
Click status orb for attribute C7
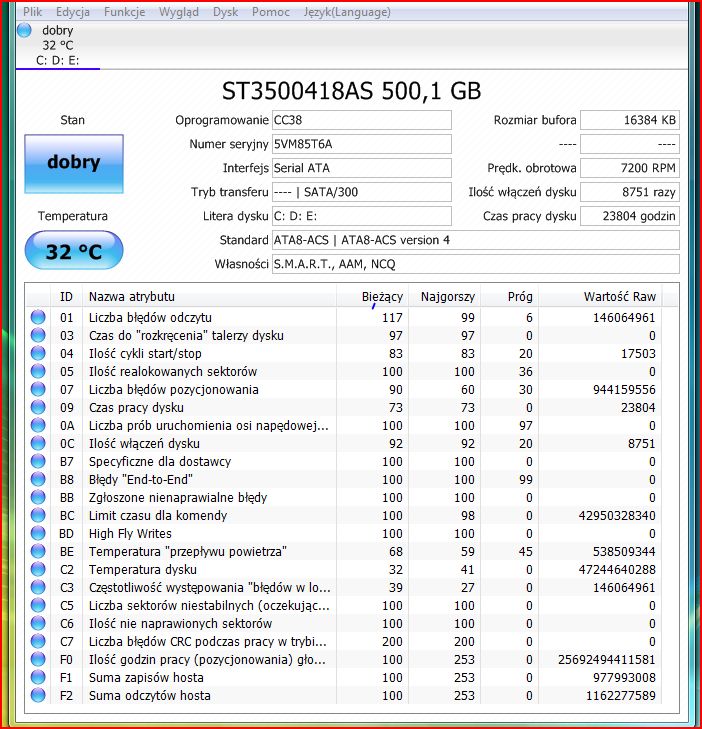[38, 641]
